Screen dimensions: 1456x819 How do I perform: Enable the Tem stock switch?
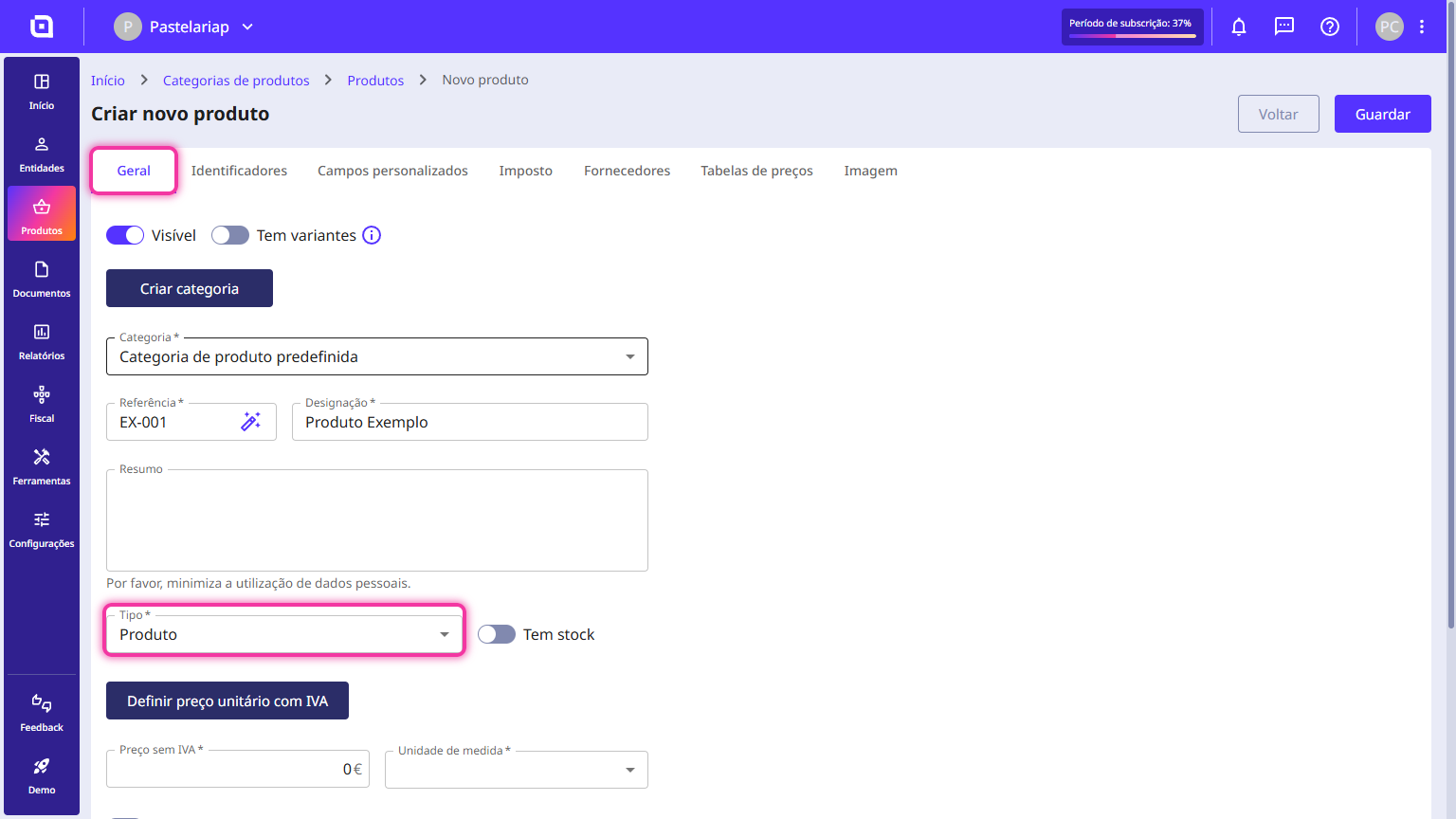pos(497,634)
